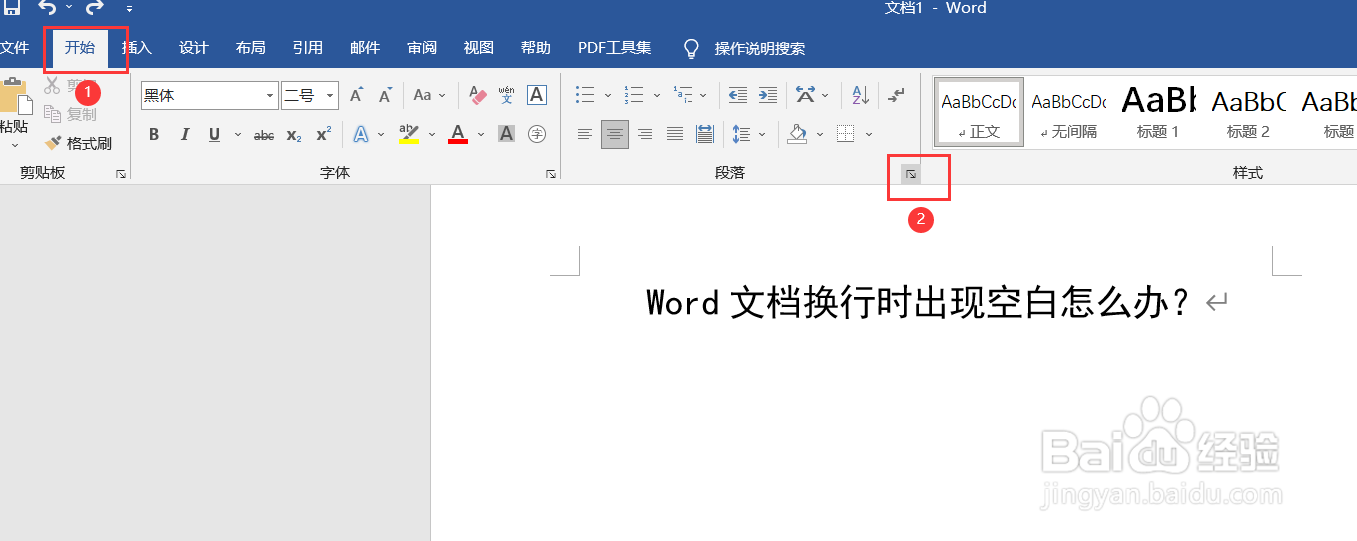The image size is (1357, 541).
Task: Open the PDF工具集 tab
Action: [x=615, y=48]
